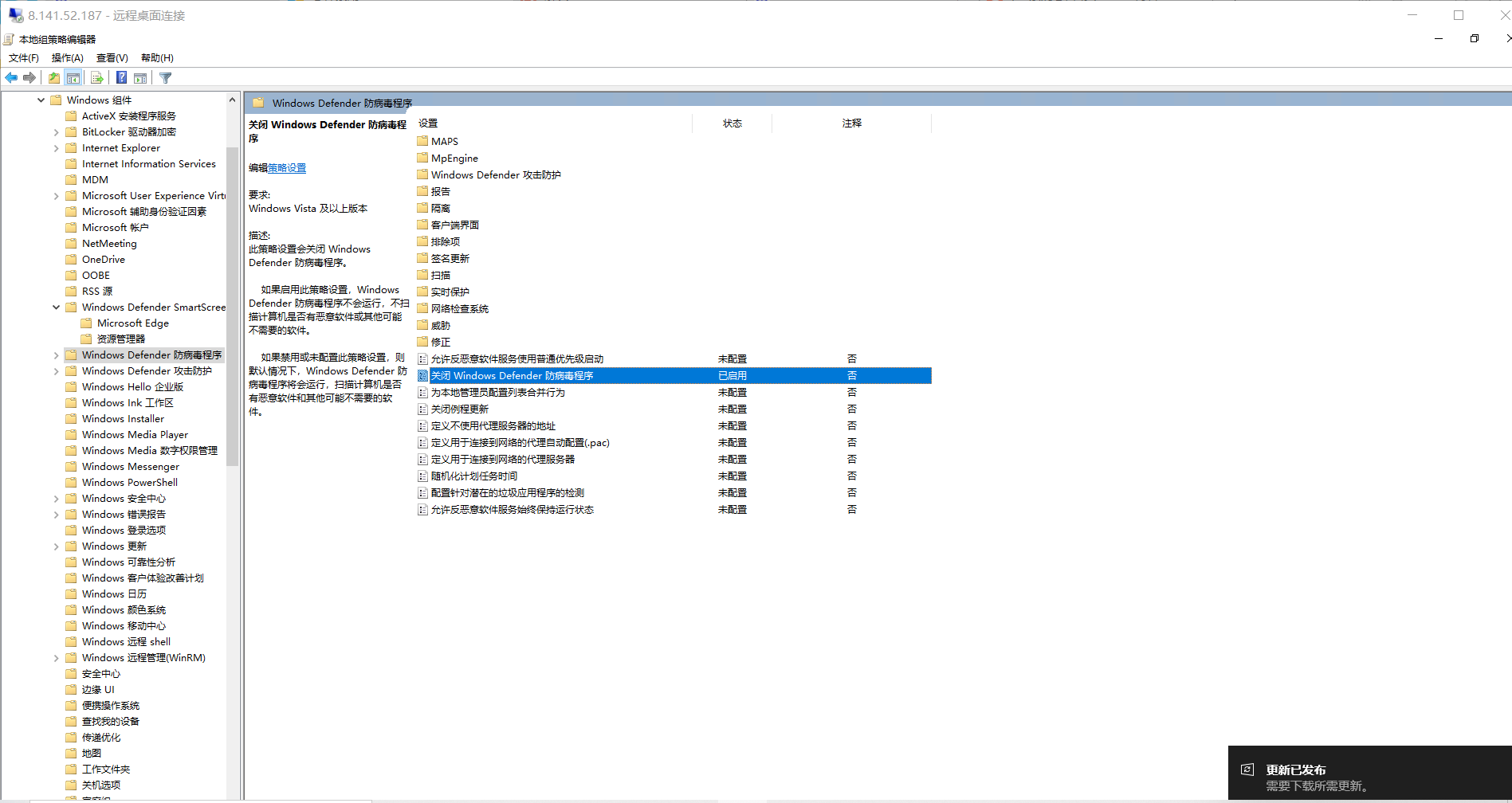
Task: Click the Filter funnel toolbar icon
Action: (166, 78)
